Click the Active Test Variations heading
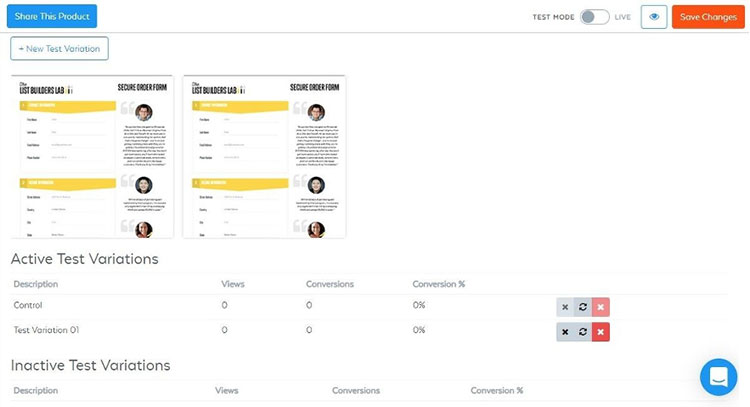This screenshot has width=750, height=407. (x=85, y=259)
